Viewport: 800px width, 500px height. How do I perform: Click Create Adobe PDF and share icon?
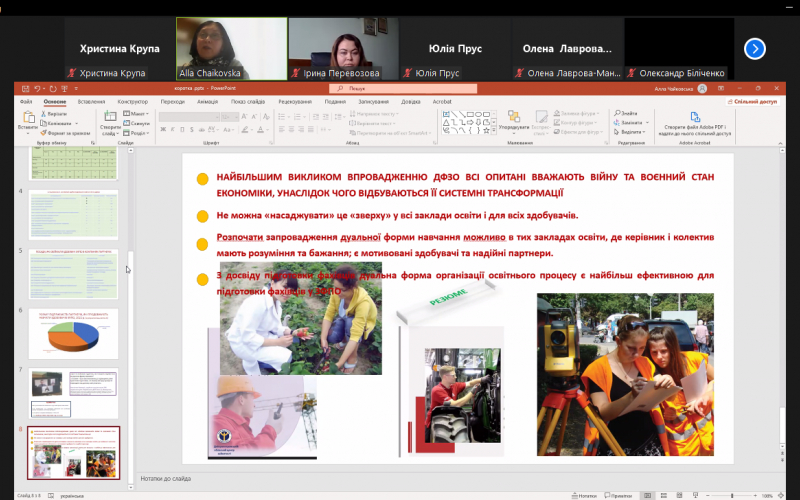pos(694,117)
